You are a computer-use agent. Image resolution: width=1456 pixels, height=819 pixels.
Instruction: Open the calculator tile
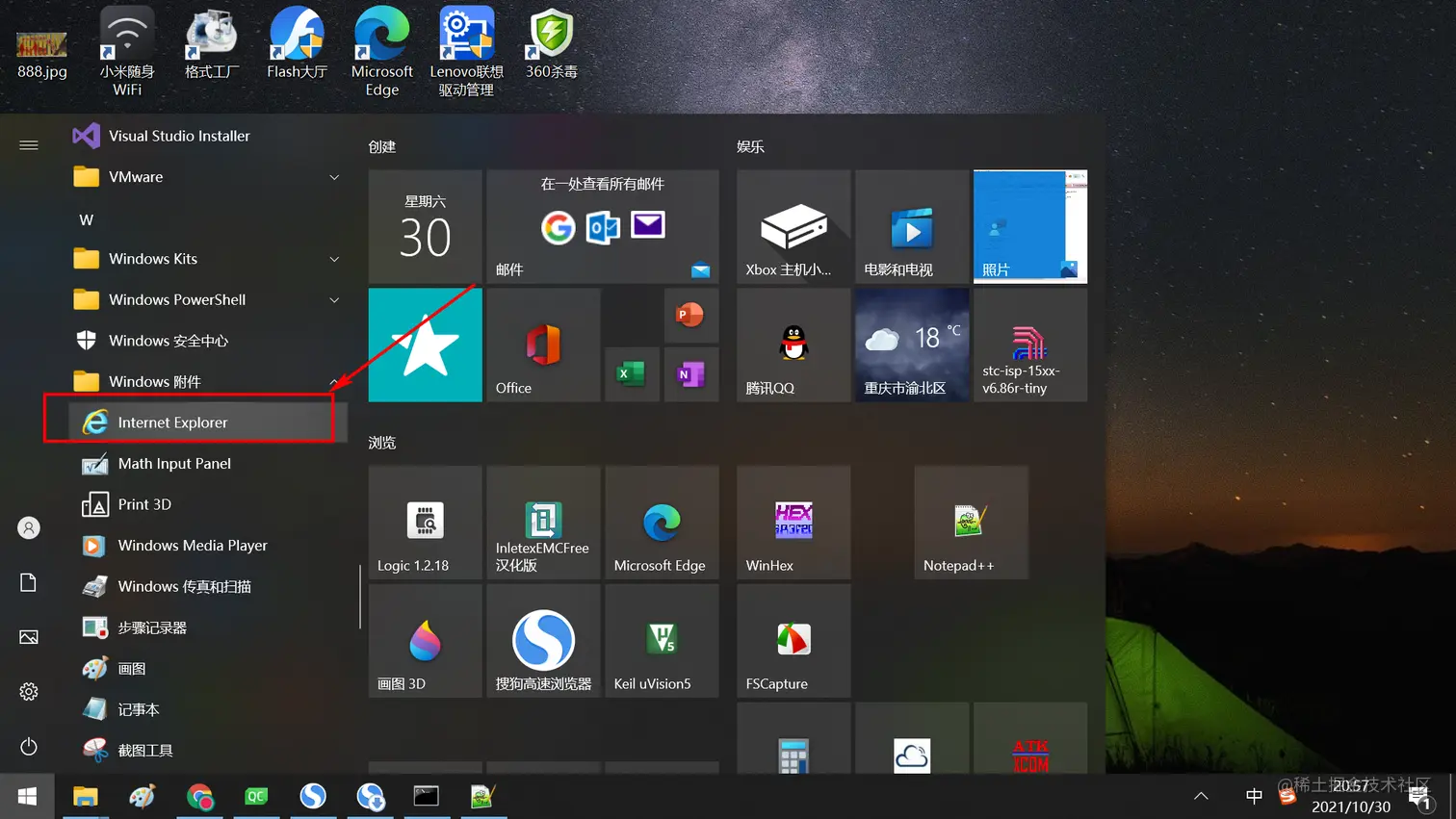[793, 738]
